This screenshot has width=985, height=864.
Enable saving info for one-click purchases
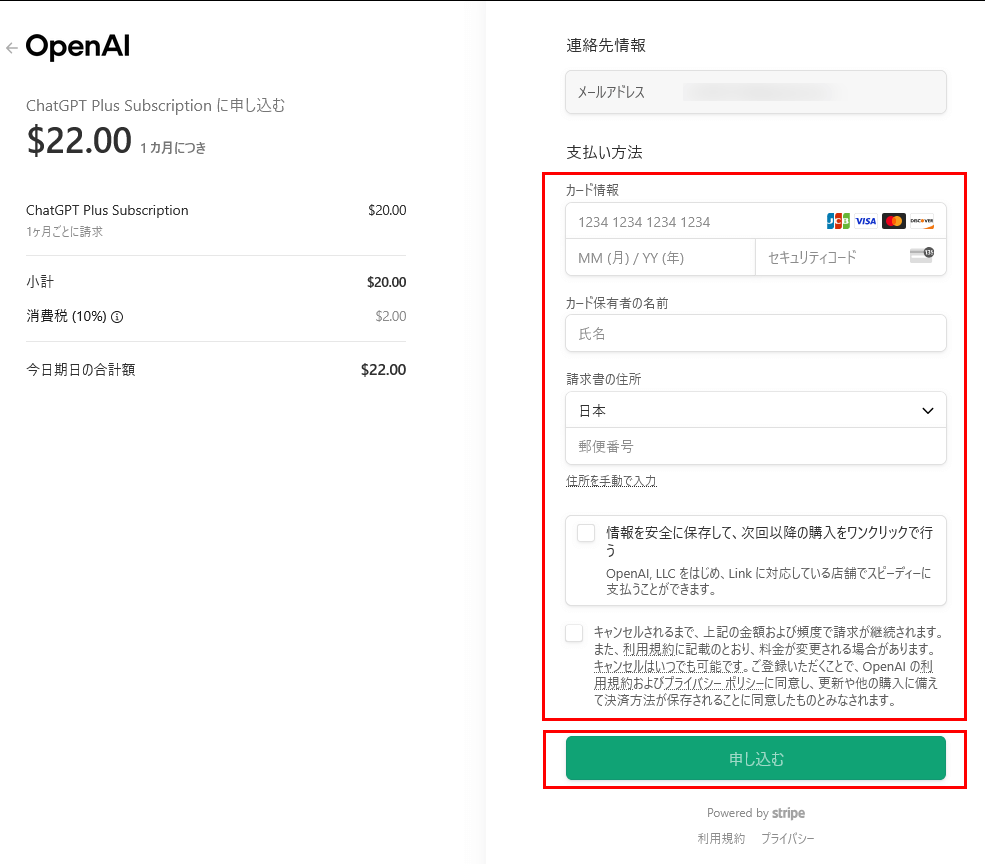(x=586, y=533)
